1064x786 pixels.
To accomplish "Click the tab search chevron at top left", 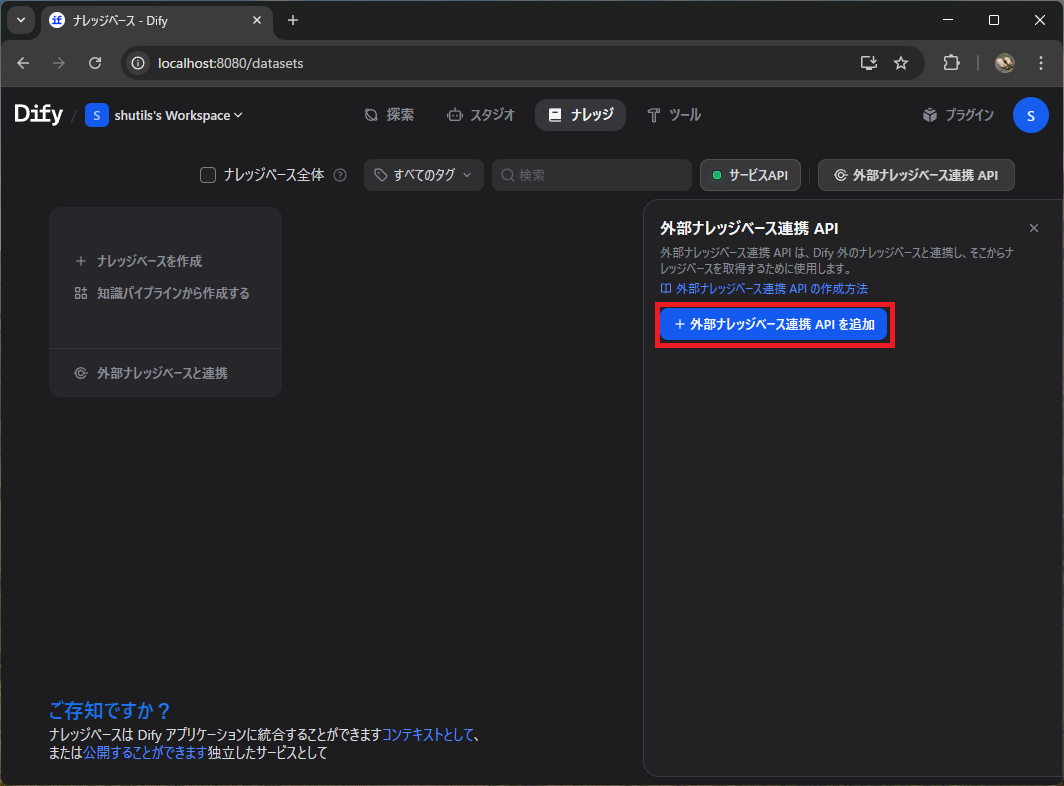I will tap(20, 20).
